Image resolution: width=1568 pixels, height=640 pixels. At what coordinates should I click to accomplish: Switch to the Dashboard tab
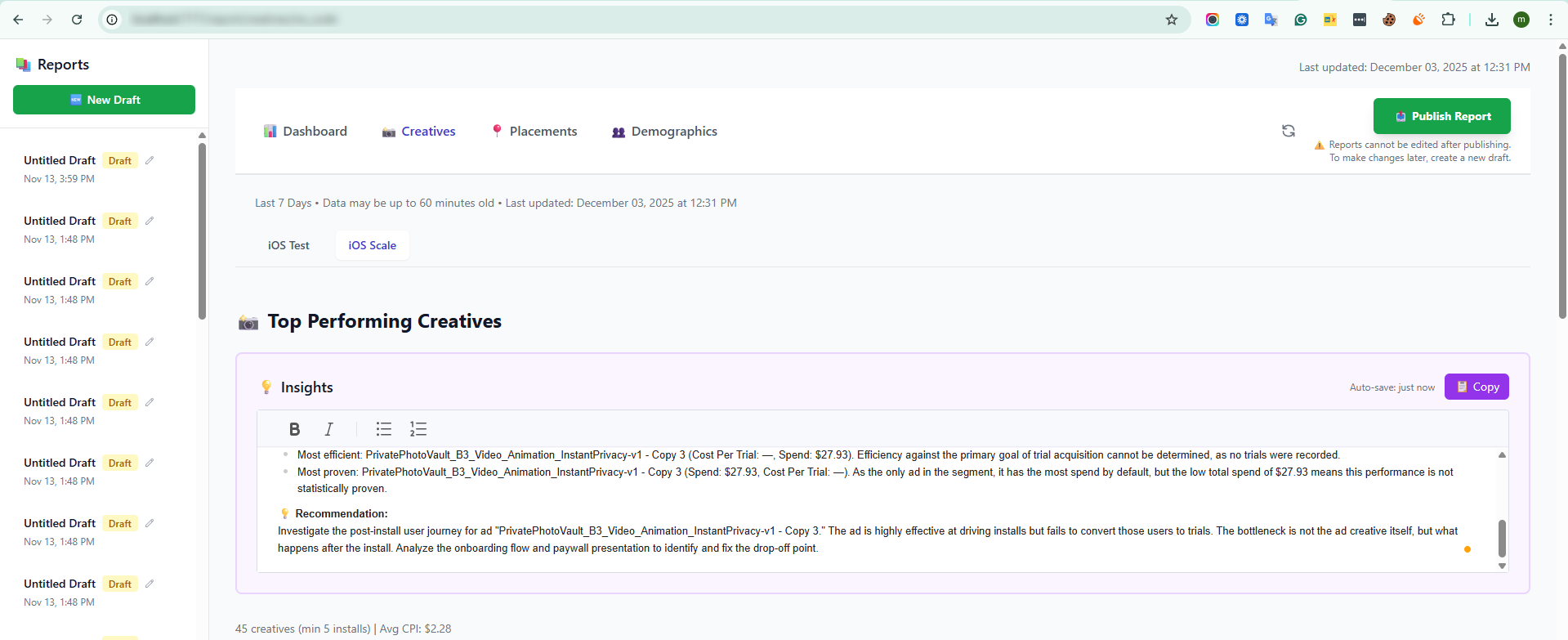[x=306, y=132]
